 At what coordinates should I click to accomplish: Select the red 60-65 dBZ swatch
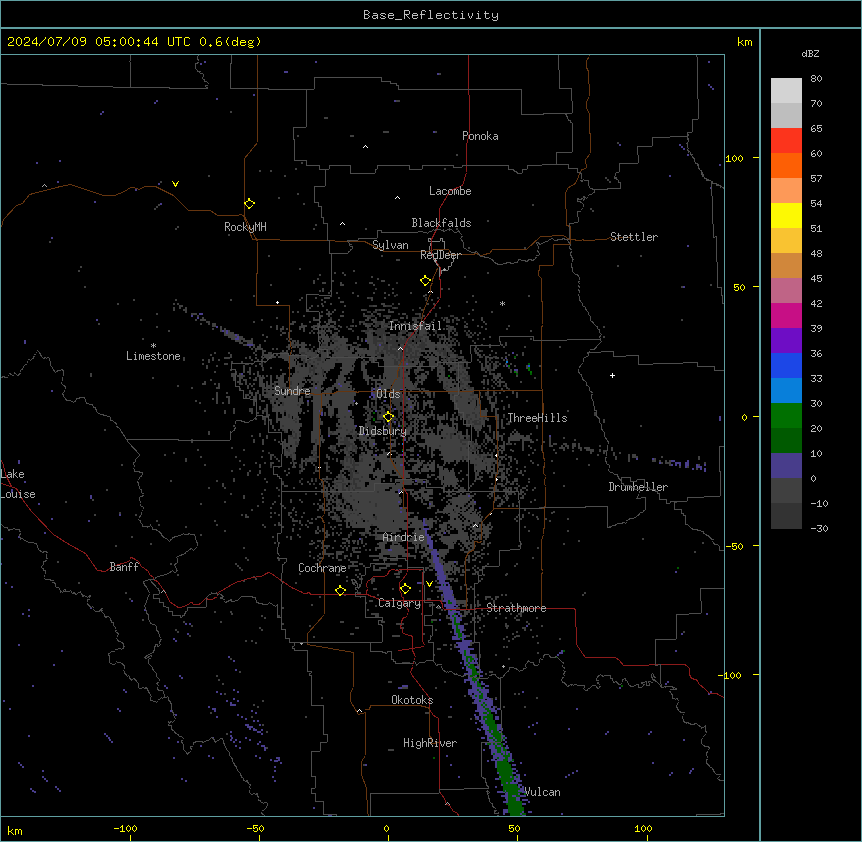pyautogui.click(x=786, y=140)
